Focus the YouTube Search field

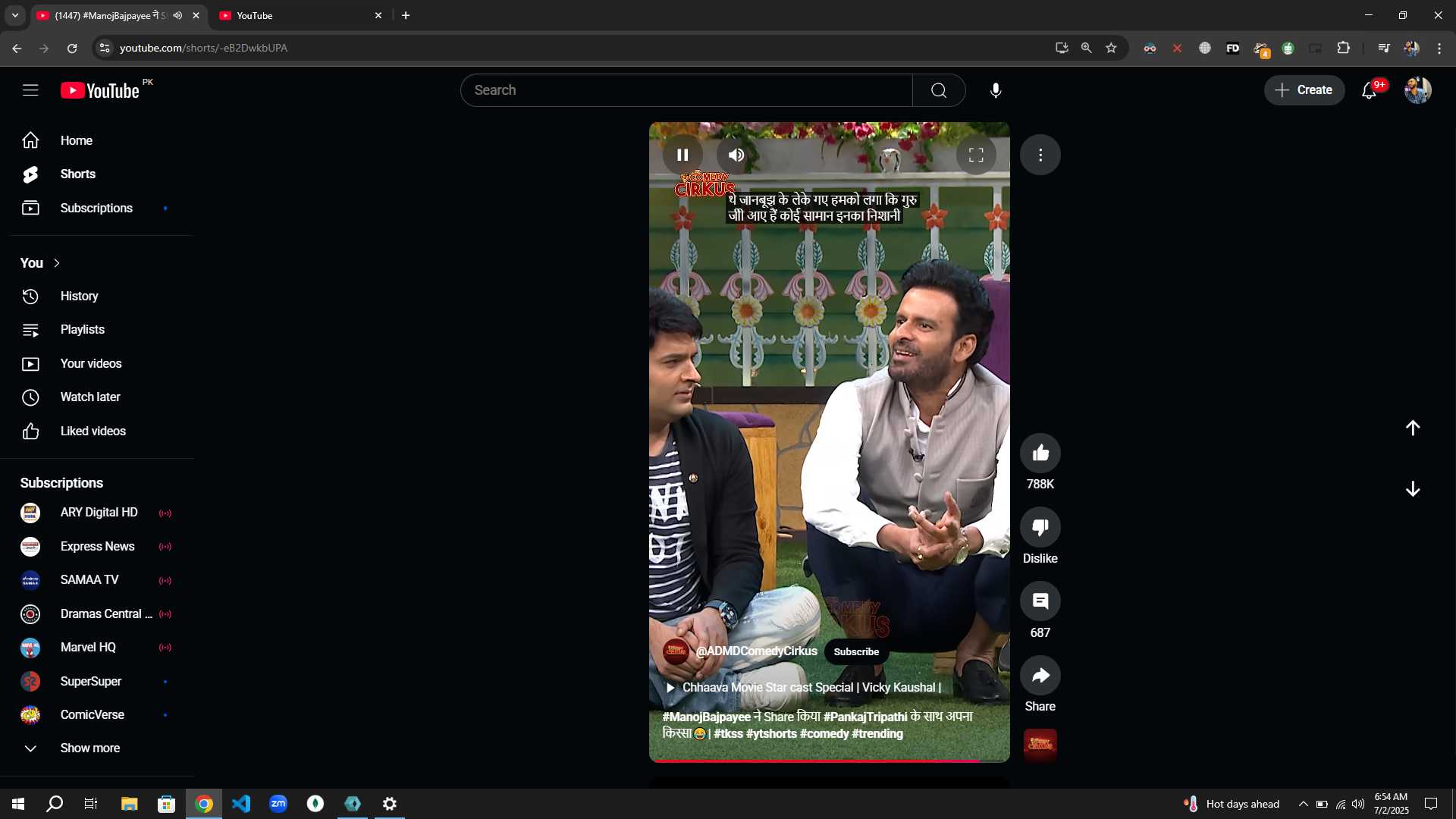pos(686,90)
